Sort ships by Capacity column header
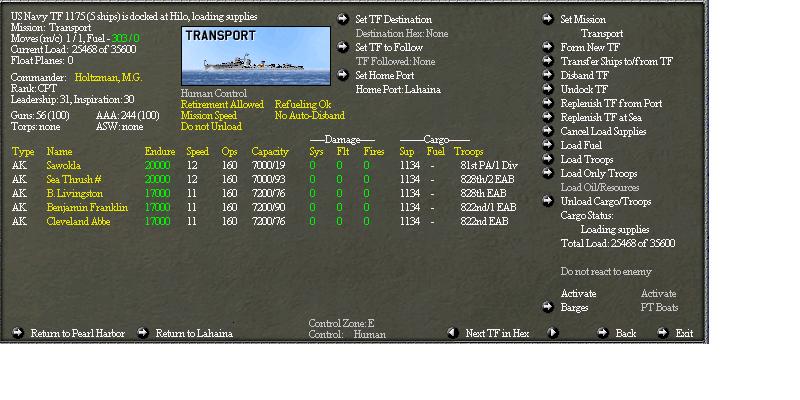The width and height of the screenshot is (800, 400). 270,152
